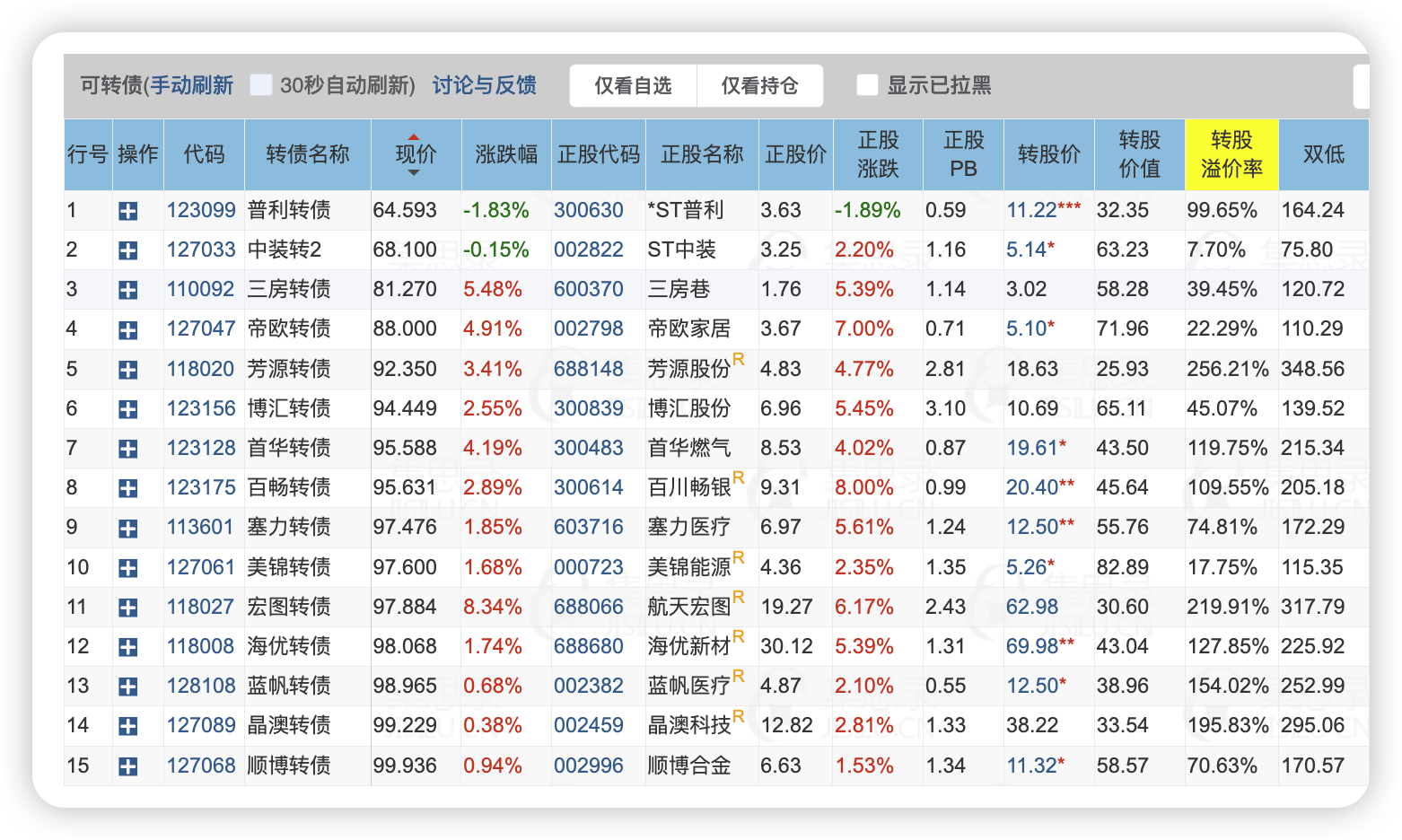Sort by 转股价值 column header

tap(1140, 154)
